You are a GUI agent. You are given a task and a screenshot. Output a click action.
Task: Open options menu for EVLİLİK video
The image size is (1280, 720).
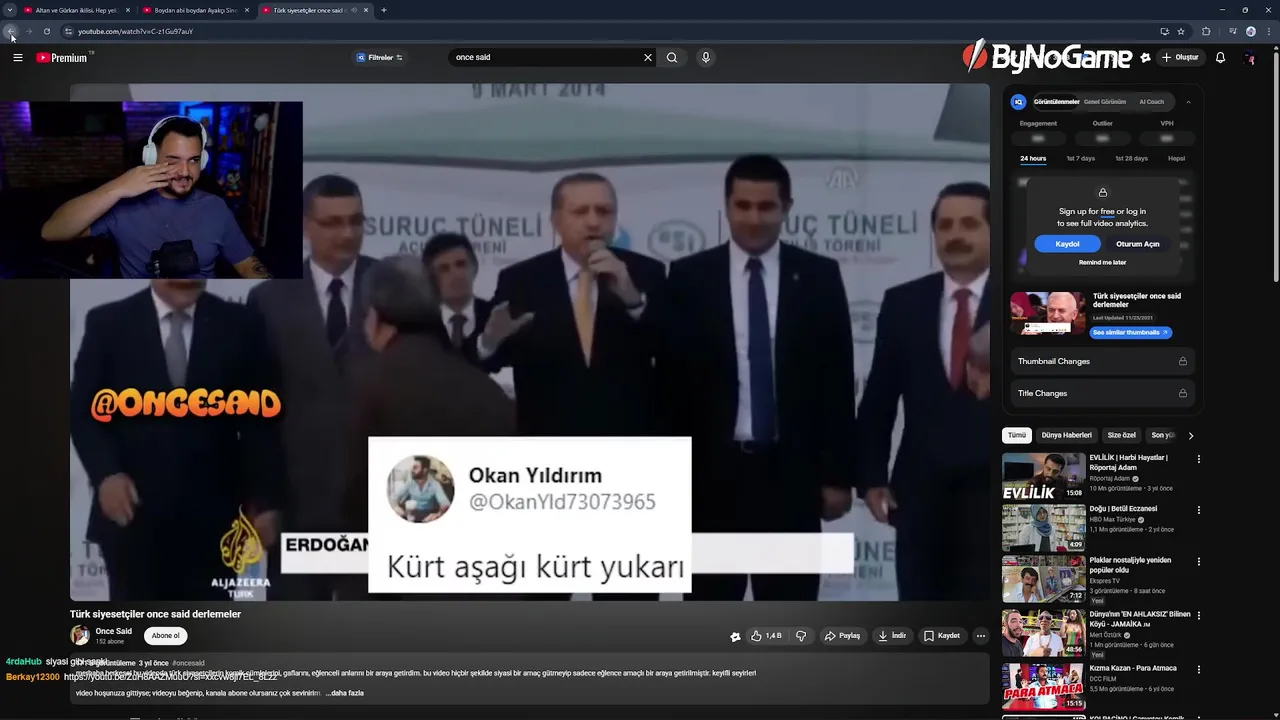pos(1198,459)
